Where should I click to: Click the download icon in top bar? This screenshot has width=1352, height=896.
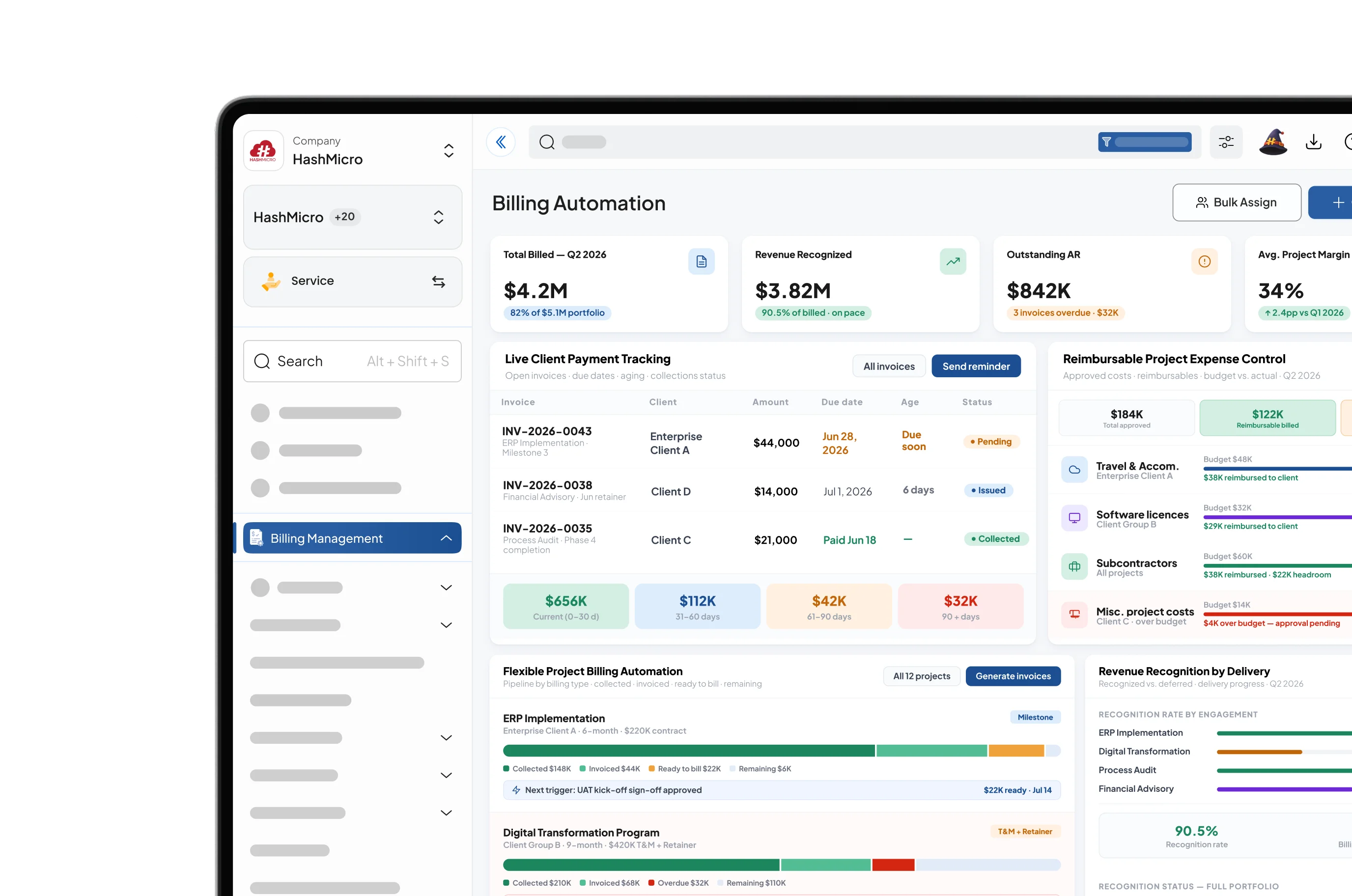[x=1313, y=141]
